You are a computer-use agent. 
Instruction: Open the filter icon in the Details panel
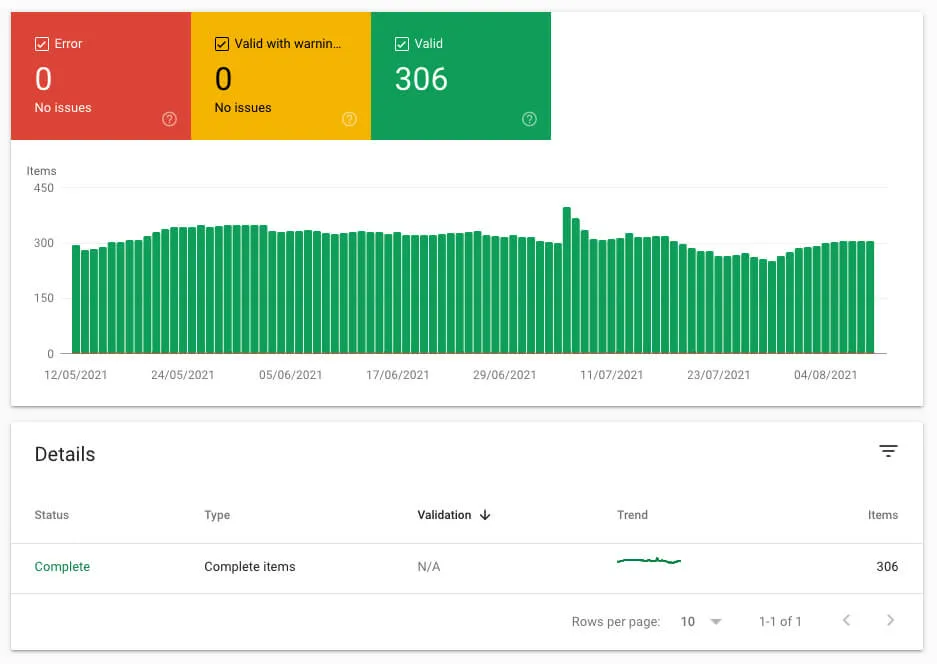pyautogui.click(x=888, y=451)
